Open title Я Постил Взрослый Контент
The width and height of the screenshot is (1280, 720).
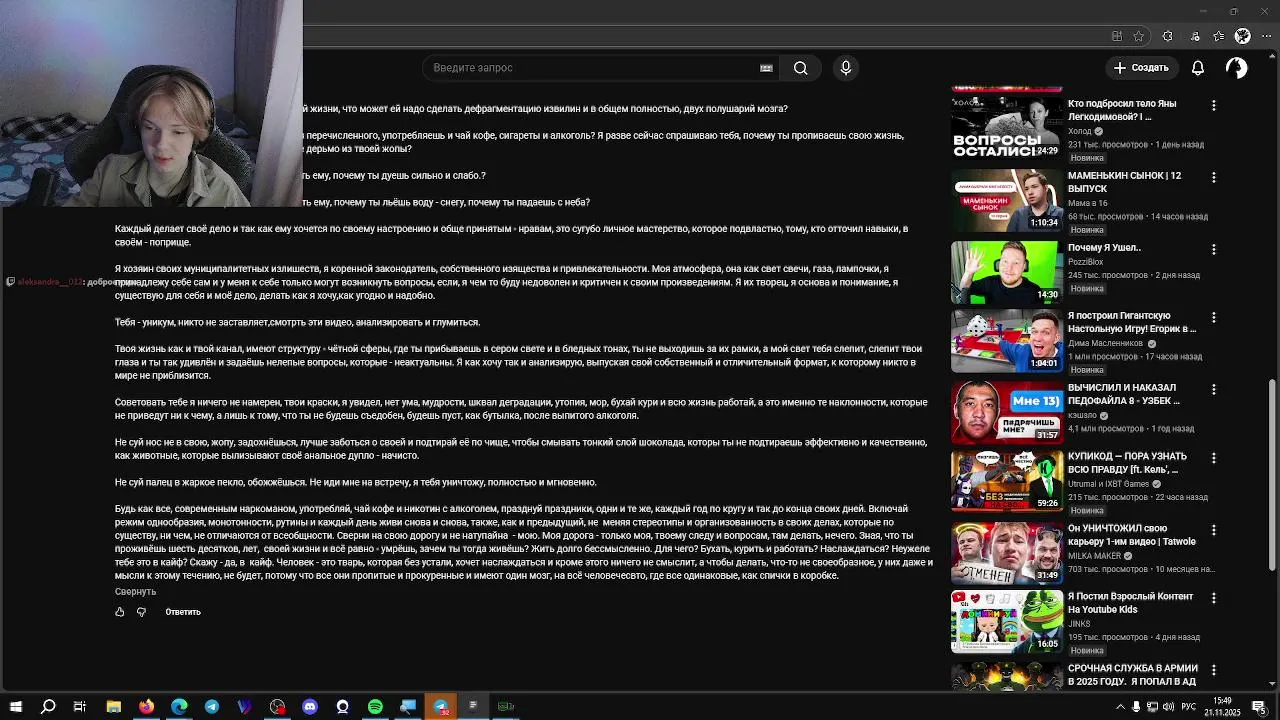point(1130,603)
